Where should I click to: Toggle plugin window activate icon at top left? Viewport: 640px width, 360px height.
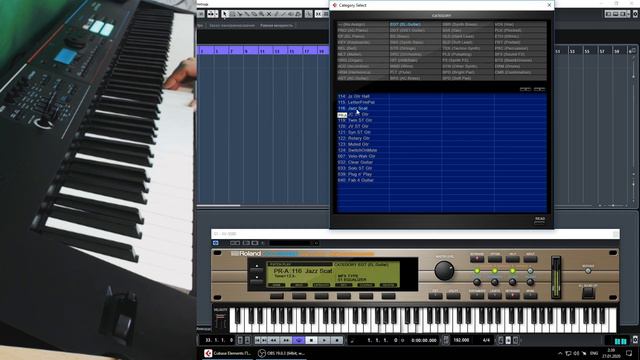(216, 243)
